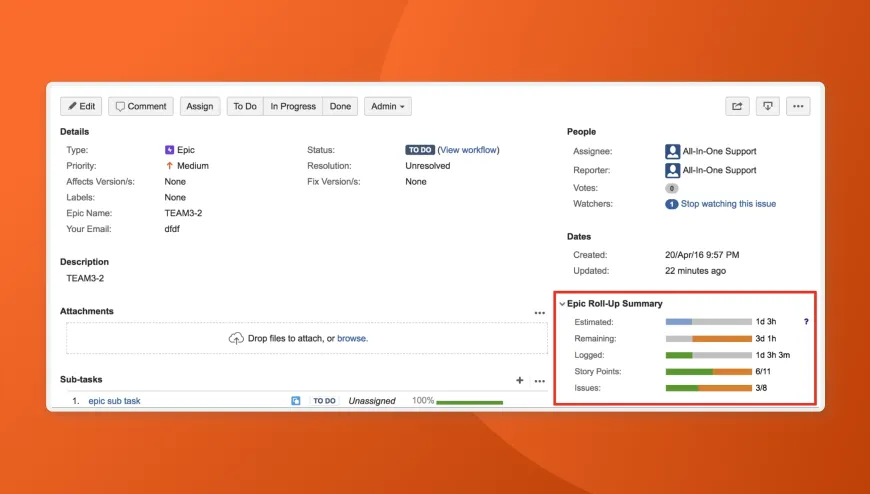The image size is (870, 494).
Task: Open the View workflow link
Action: pos(468,150)
